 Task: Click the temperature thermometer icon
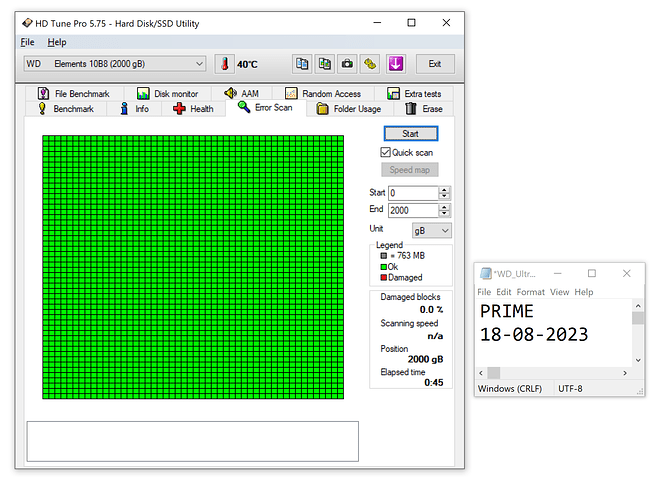(x=225, y=64)
